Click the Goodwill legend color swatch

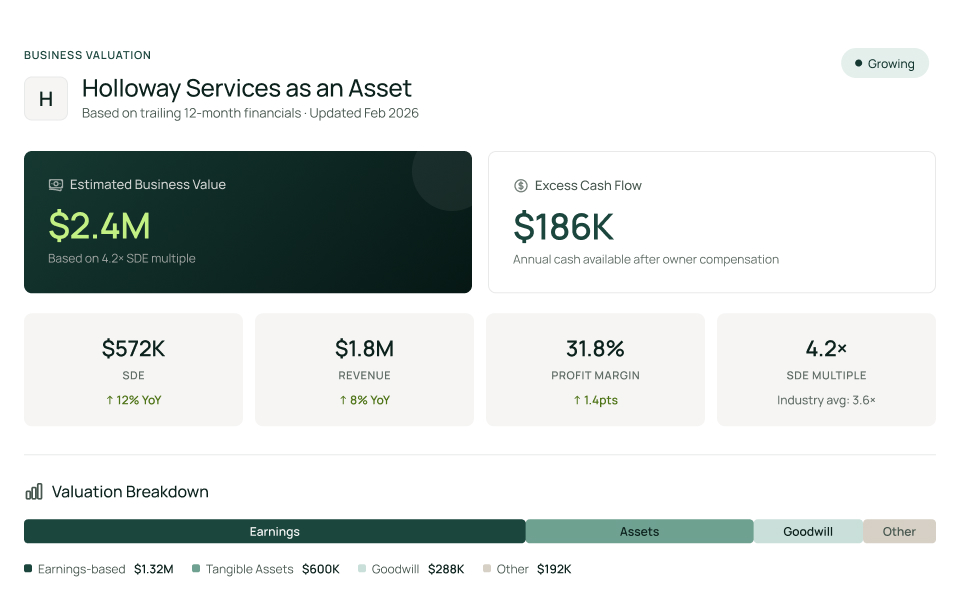[362, 569]
